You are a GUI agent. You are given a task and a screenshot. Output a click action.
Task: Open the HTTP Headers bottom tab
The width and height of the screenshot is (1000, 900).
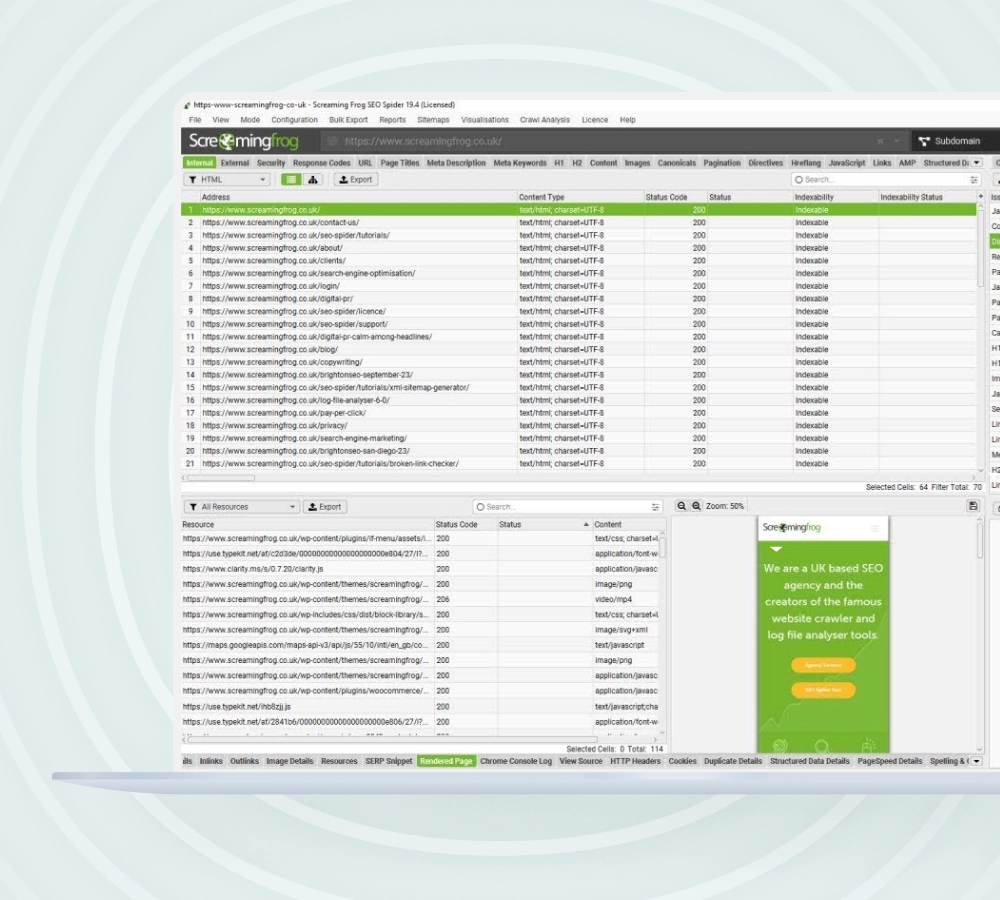pyautogui.click(x=635, y=762)
